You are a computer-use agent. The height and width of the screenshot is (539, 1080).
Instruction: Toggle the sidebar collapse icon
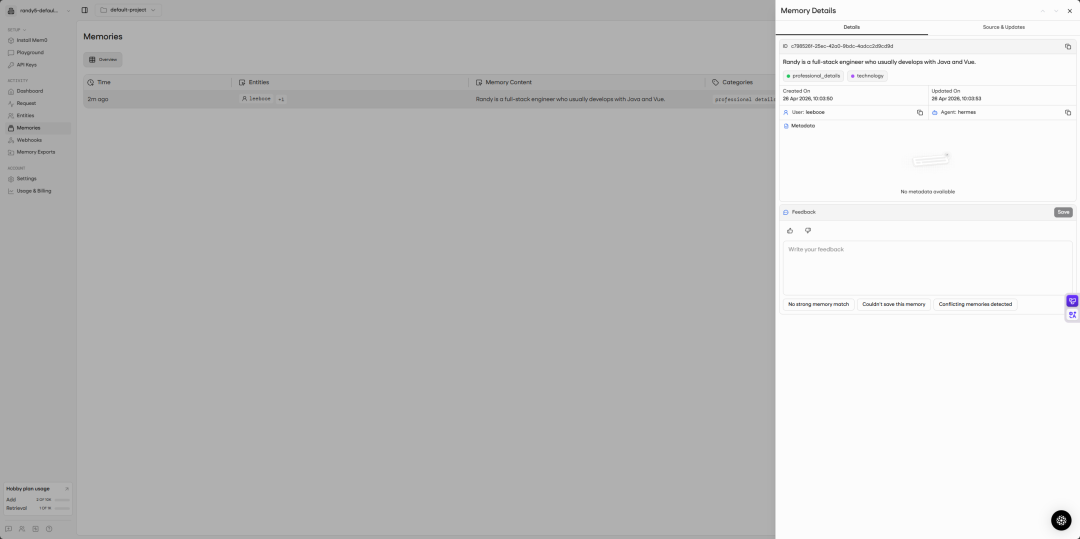click(84, 10)
